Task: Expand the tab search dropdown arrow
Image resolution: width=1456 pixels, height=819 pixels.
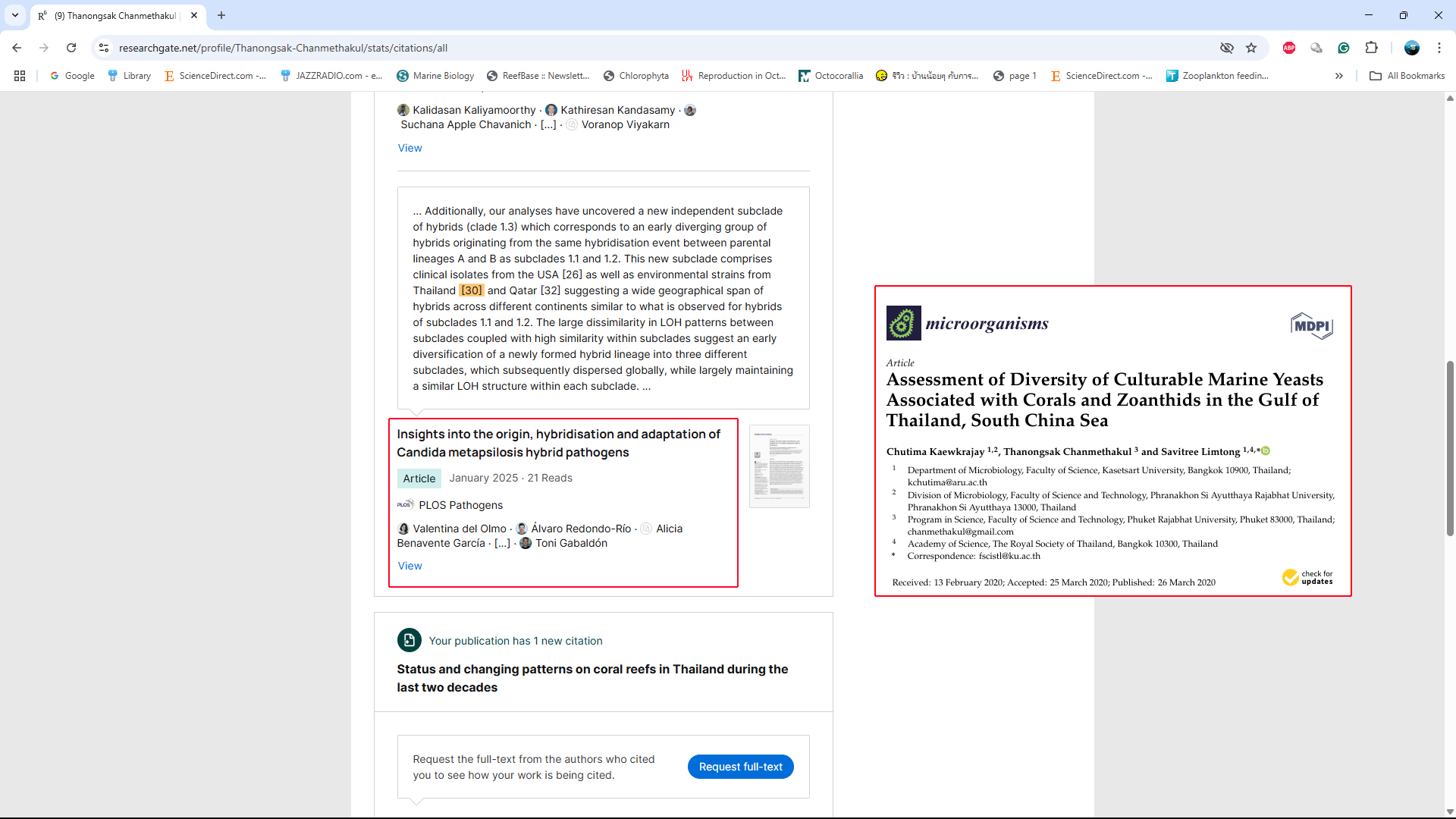Action: pos(15,15)
